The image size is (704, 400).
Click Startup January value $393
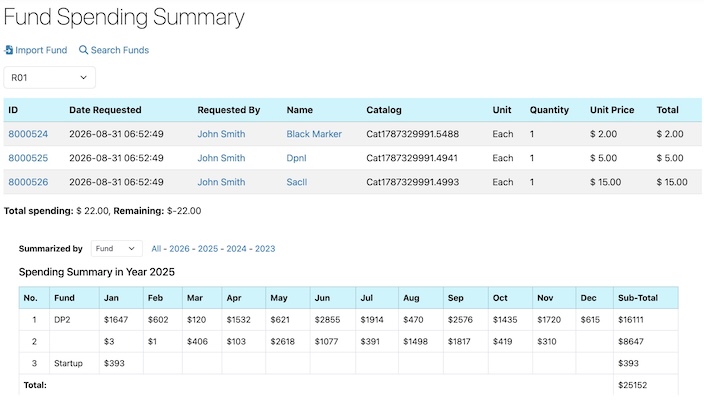click(114, 363)
